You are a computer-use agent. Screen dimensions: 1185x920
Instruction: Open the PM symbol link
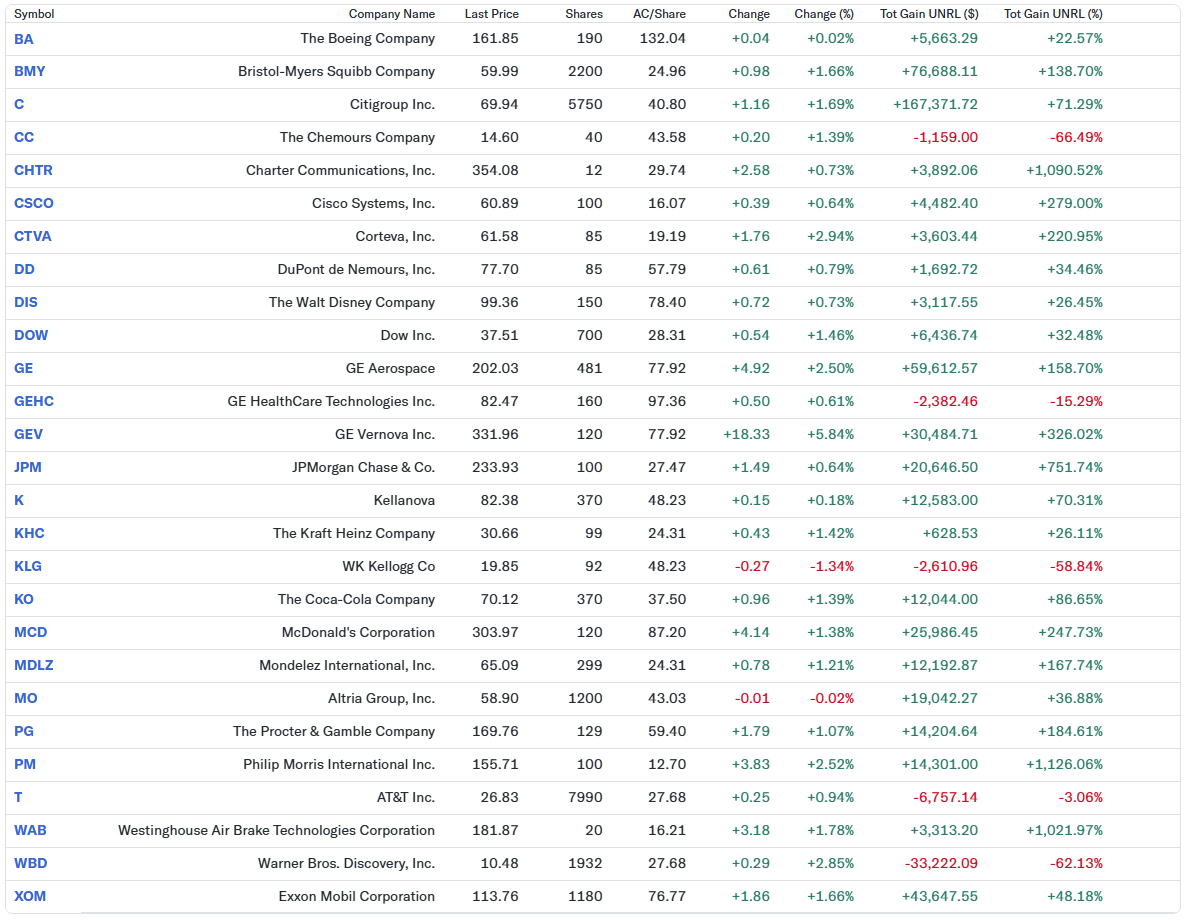pyautogui.click(x=25, y=764)
